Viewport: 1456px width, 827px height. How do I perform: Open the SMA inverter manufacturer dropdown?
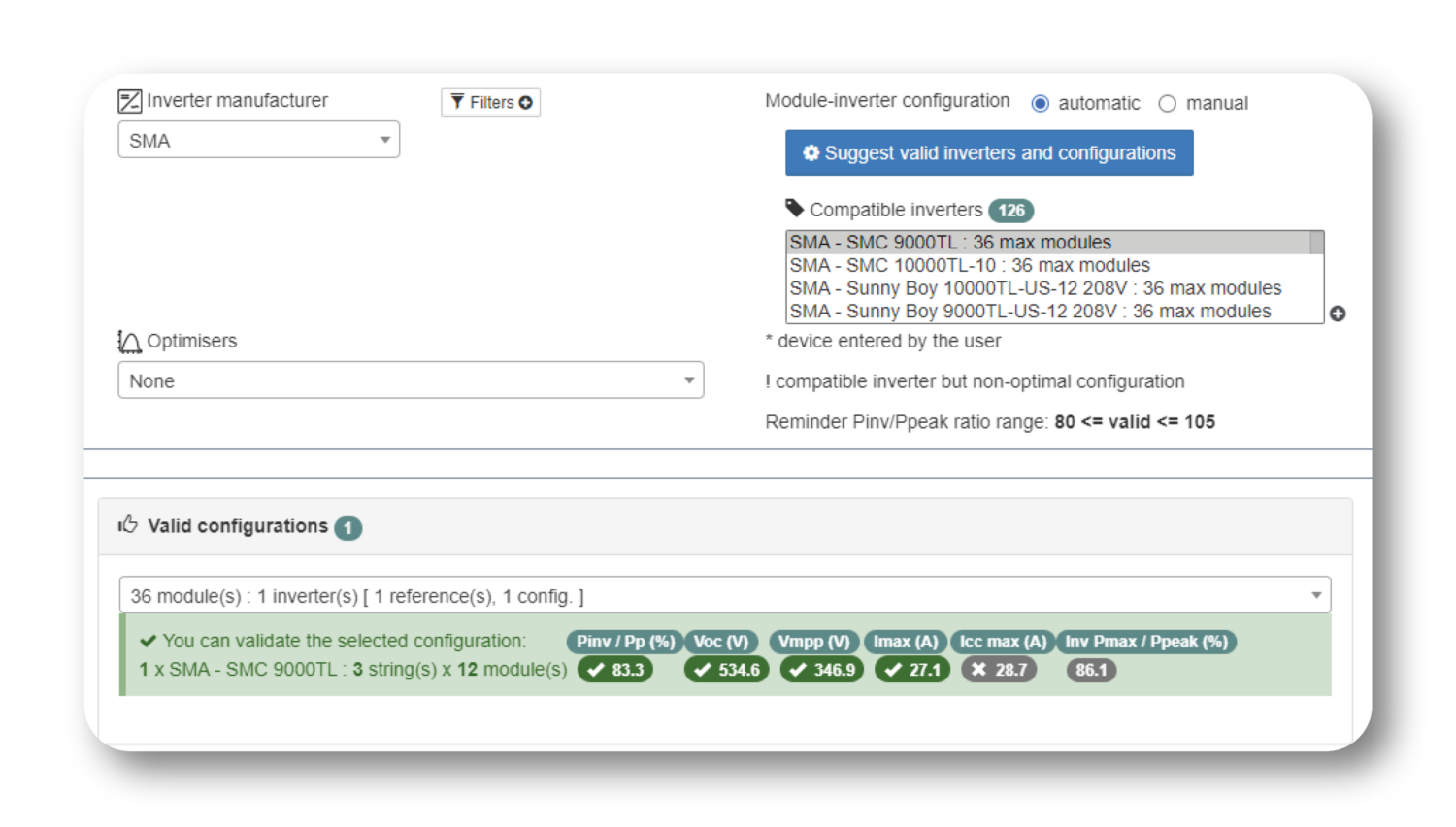(x=258, y=140)
